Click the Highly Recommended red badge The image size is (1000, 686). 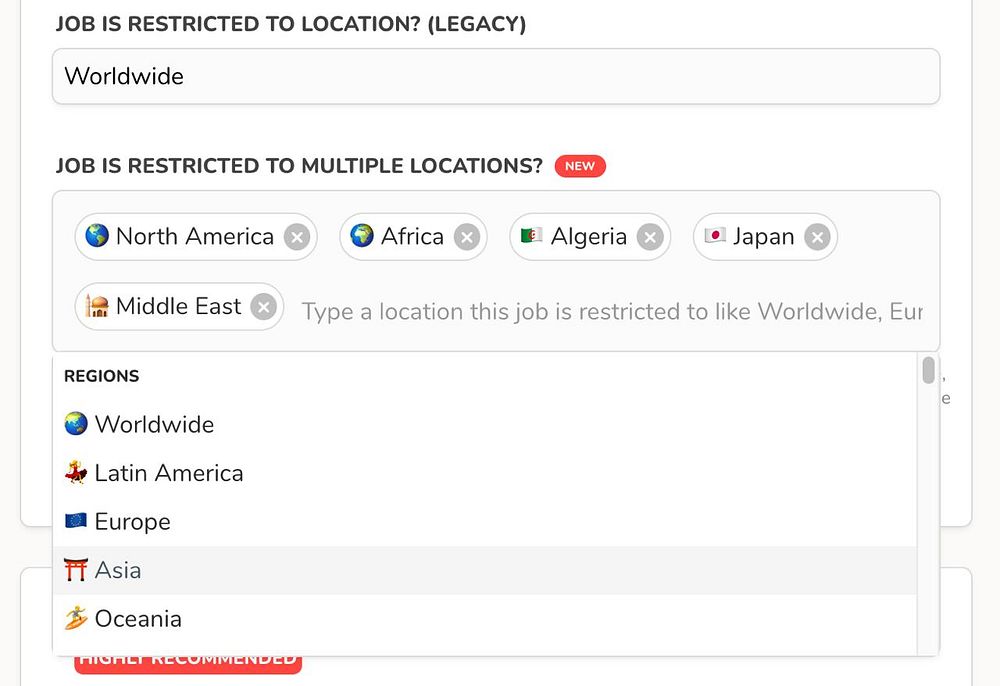click(x=188, y=659)
